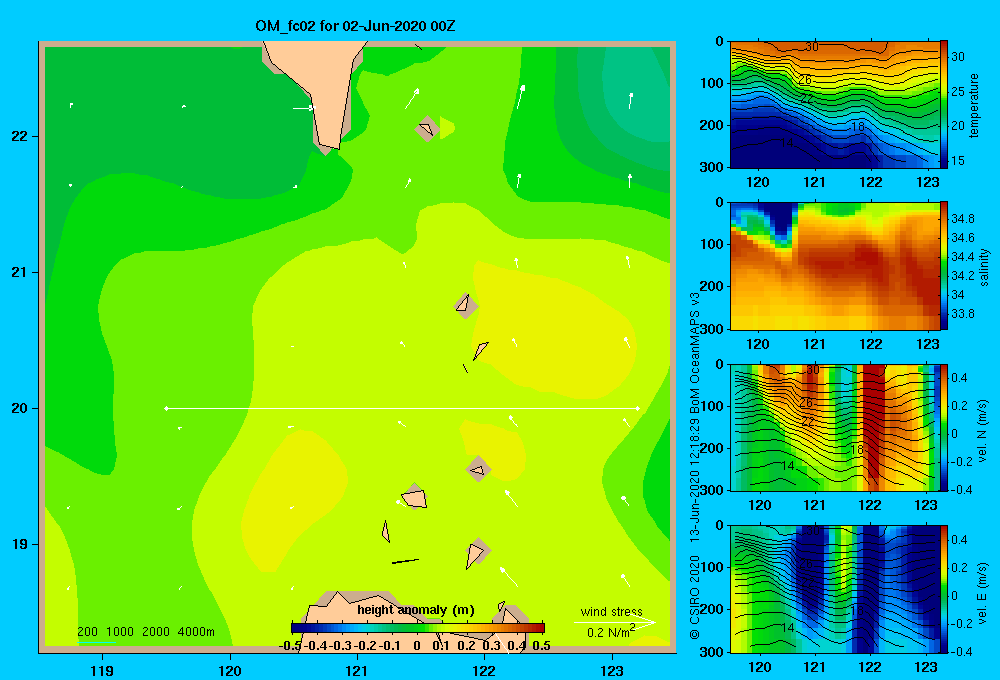Open the northward velocity section panel
1000x680 pixels.
[x=835, y=428]
